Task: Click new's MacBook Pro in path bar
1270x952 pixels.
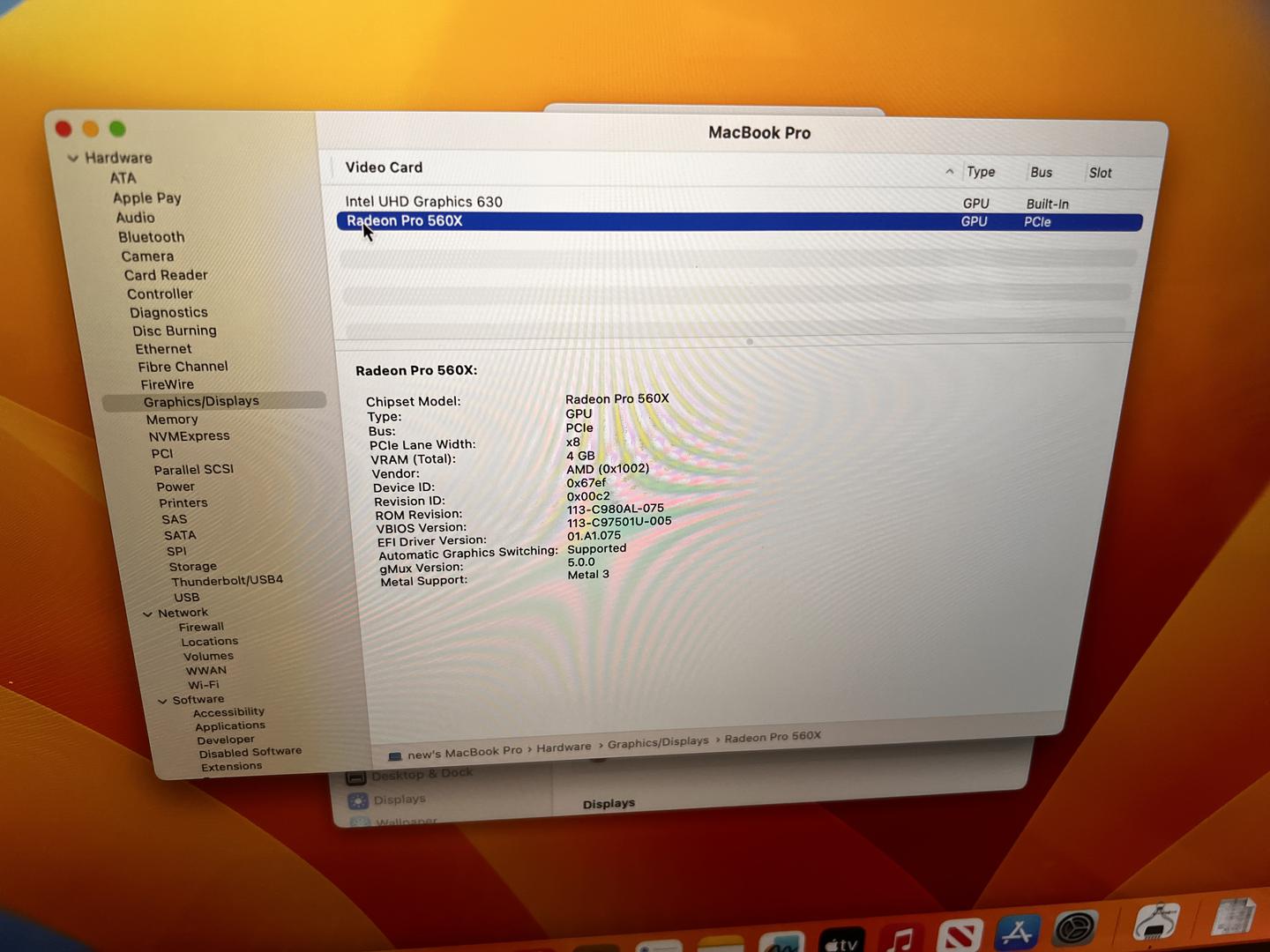Action: click(465, 753)
